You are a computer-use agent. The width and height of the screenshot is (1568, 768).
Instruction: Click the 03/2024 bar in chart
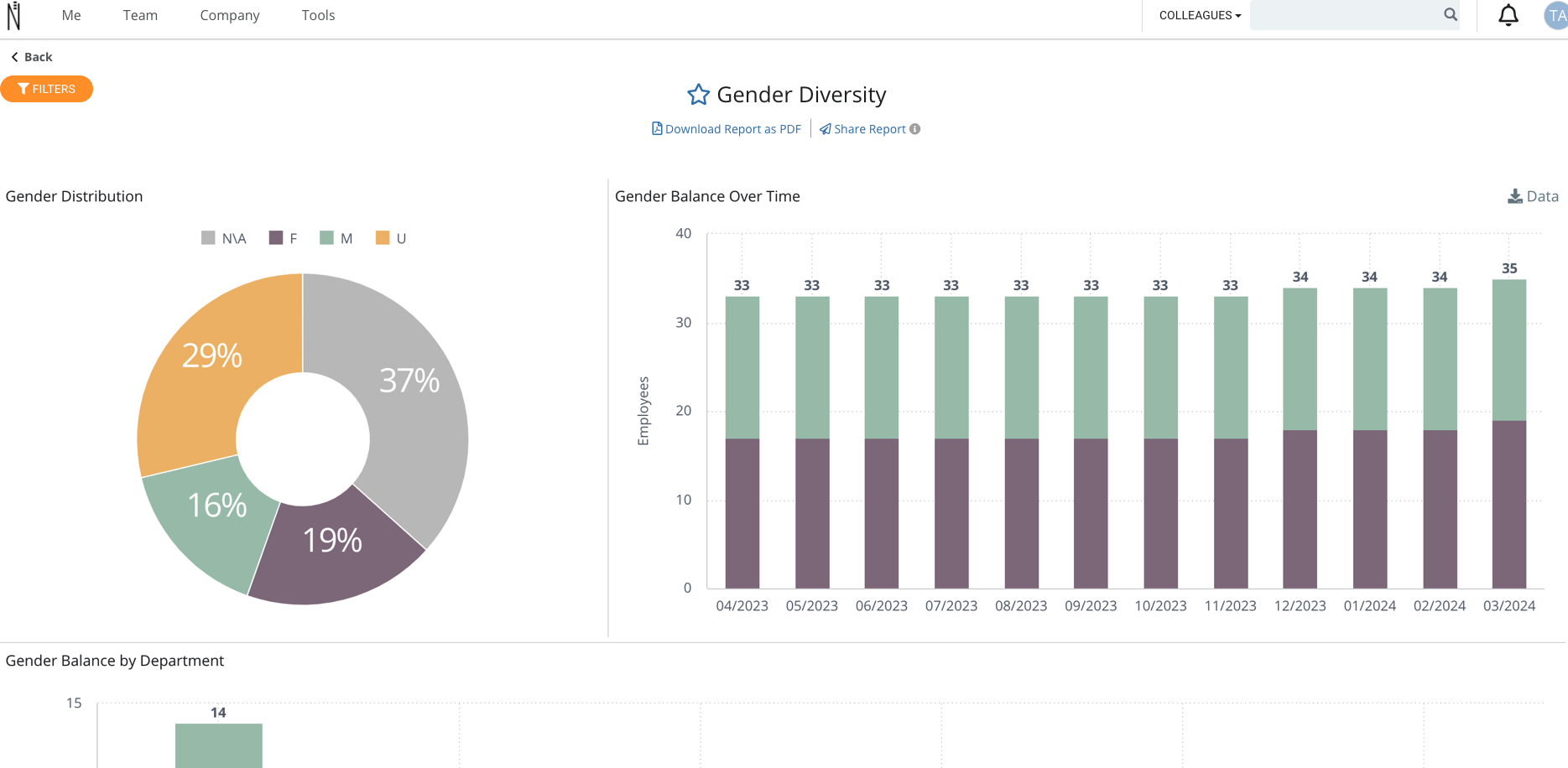tap(1509, 433)
